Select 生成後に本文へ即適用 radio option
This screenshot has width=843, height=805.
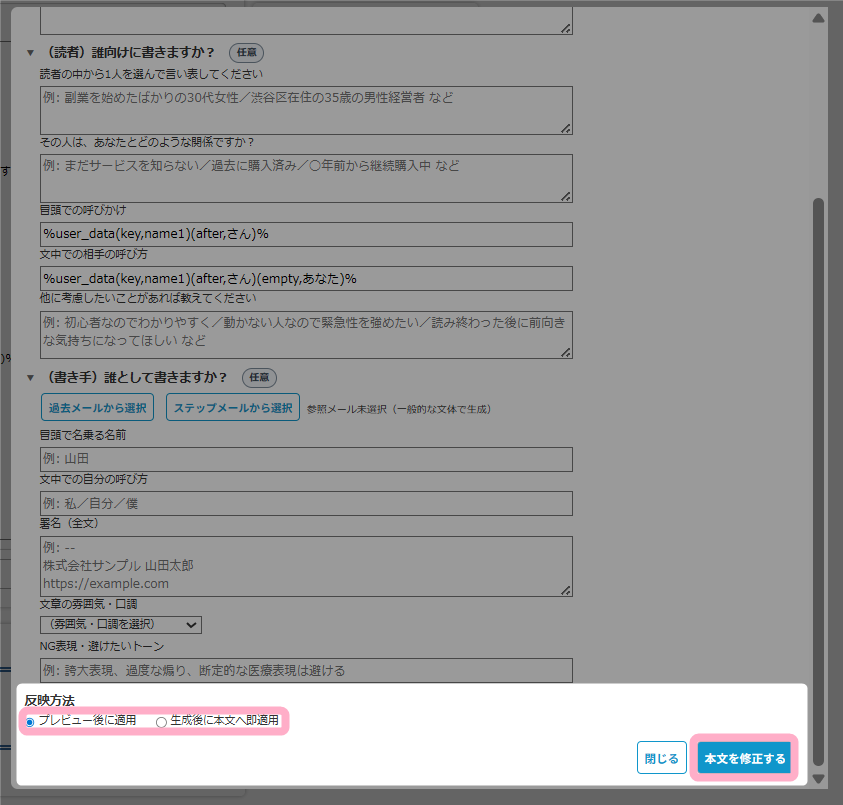162,721
